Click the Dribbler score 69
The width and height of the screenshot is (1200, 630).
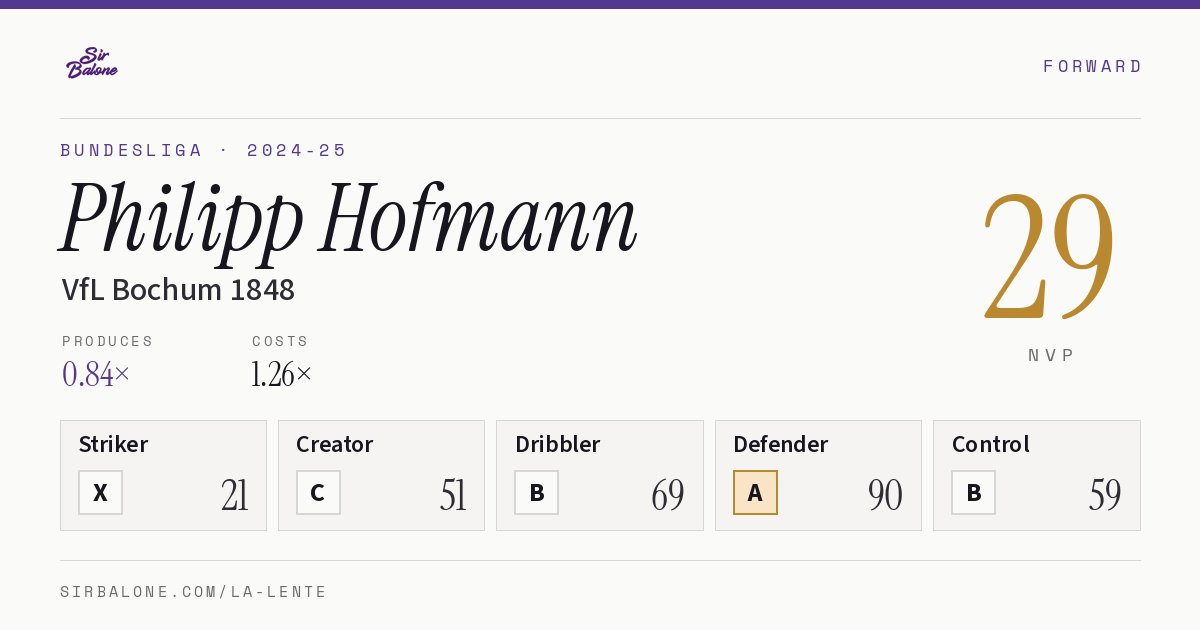(x=668, y=495)
